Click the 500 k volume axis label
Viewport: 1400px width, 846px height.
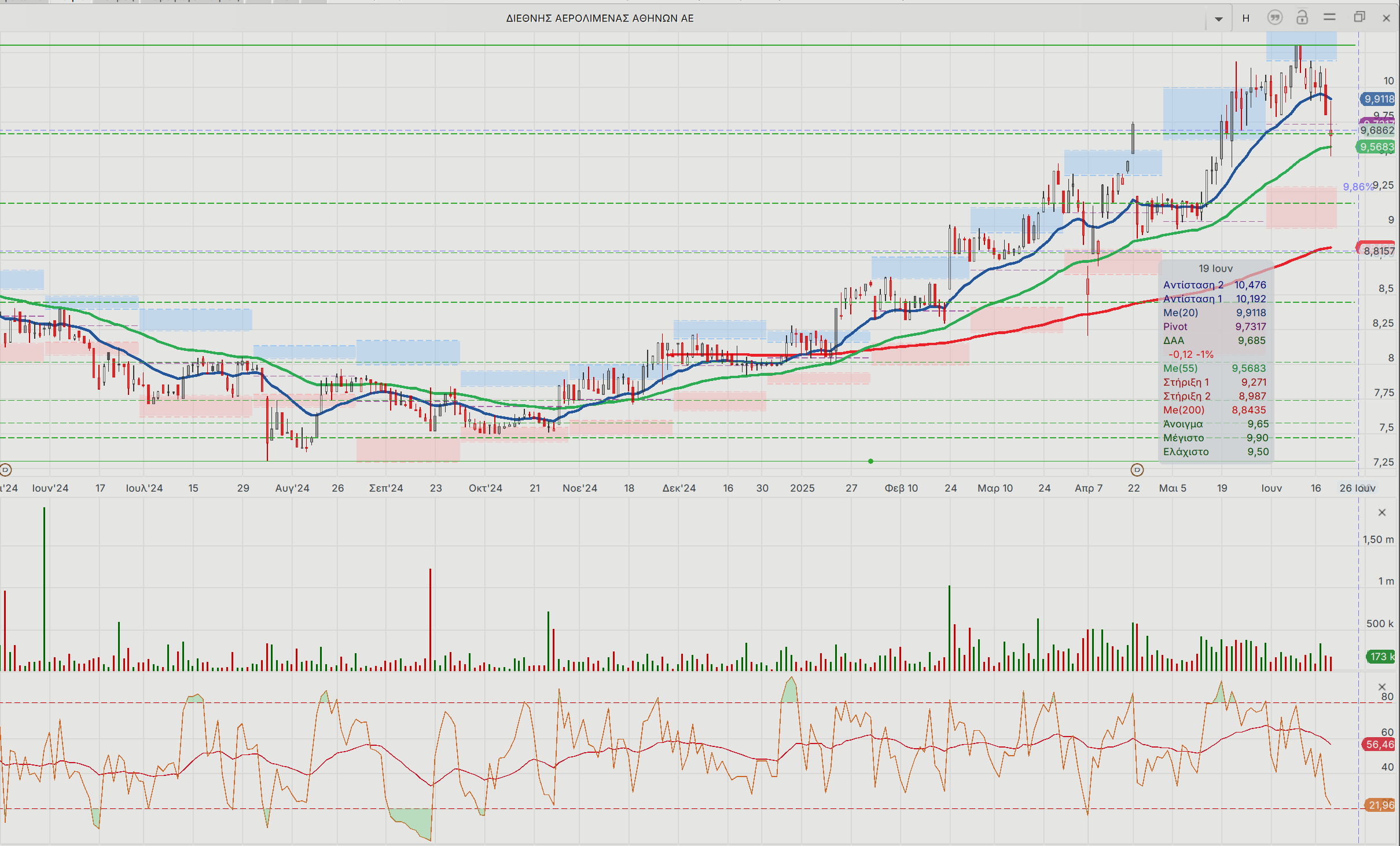[x=1380, y=624]
